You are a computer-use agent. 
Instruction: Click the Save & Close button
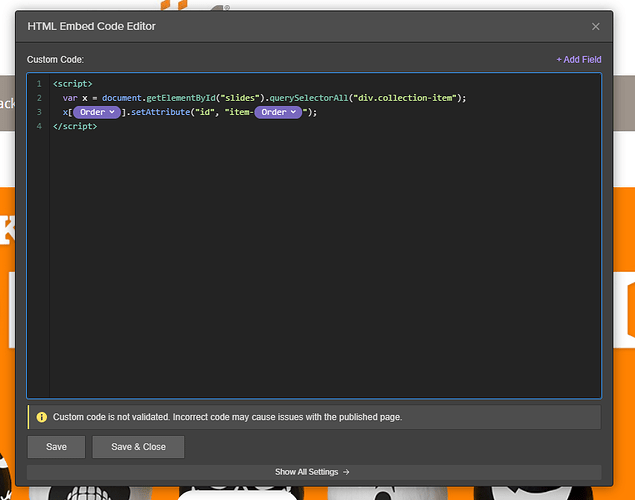138,447
